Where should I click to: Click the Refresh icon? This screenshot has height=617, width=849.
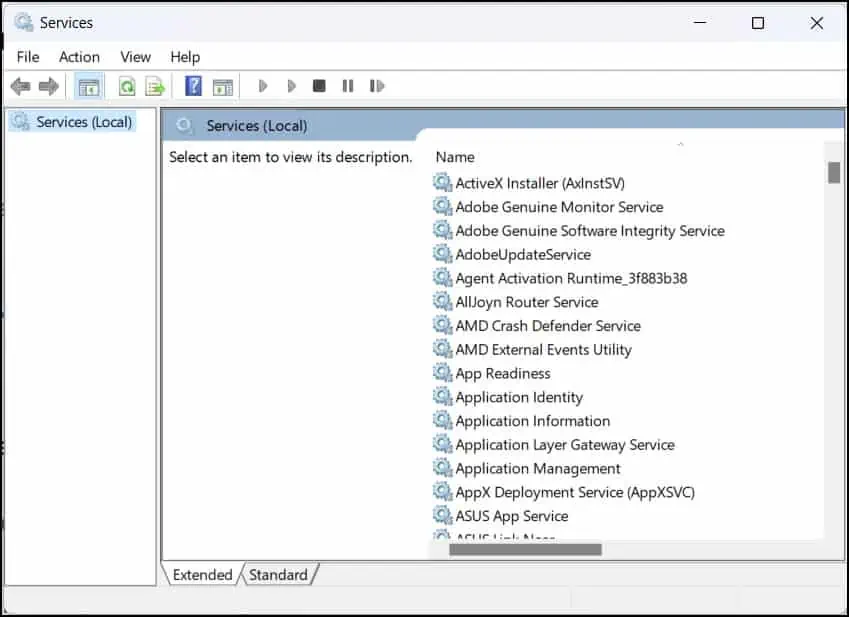coord(127,86)
